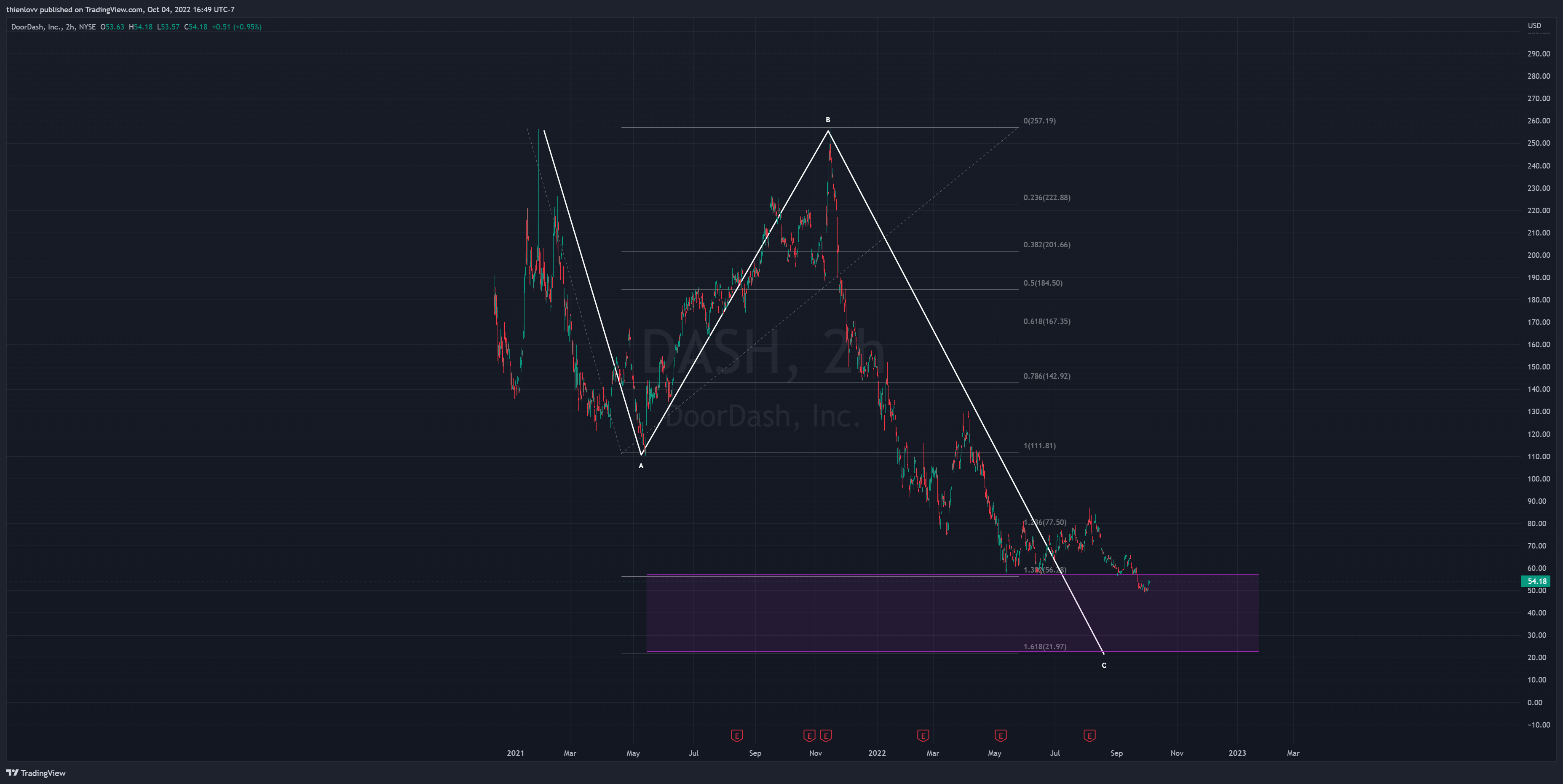Click the Fibonacci label 1.618(21.97)
Viewport: 1563px width, 784px height.
1045,646
